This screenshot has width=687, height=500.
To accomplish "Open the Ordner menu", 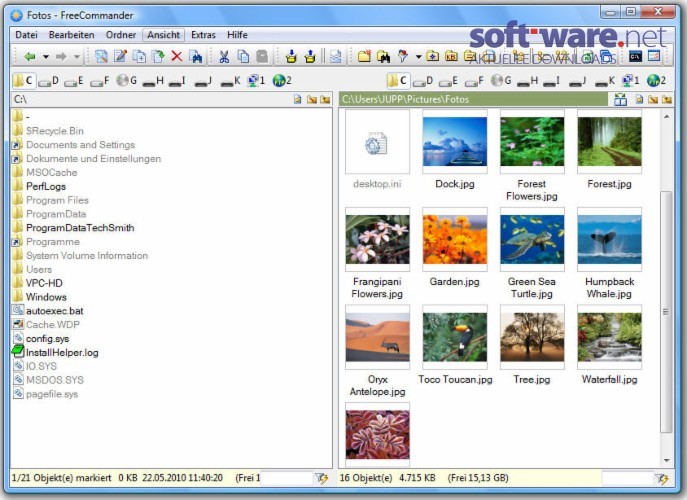I will click(120, 35).
